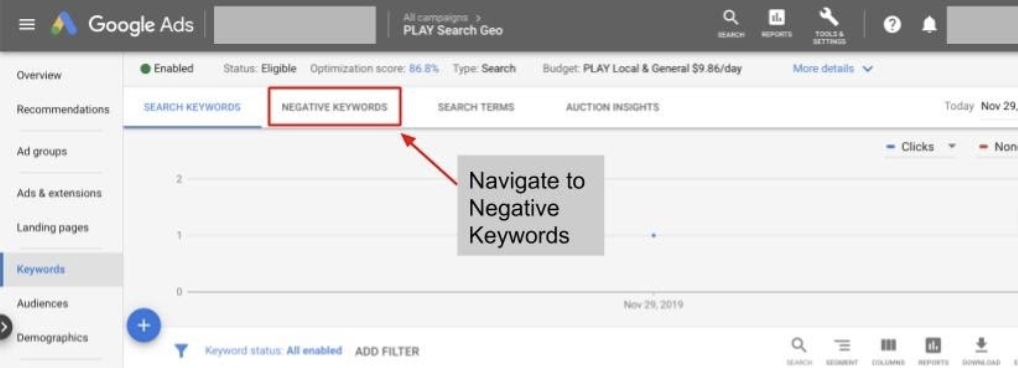The image size is (1018, 368).
Task: Open the Columns table tool
Action: (888, 351)
